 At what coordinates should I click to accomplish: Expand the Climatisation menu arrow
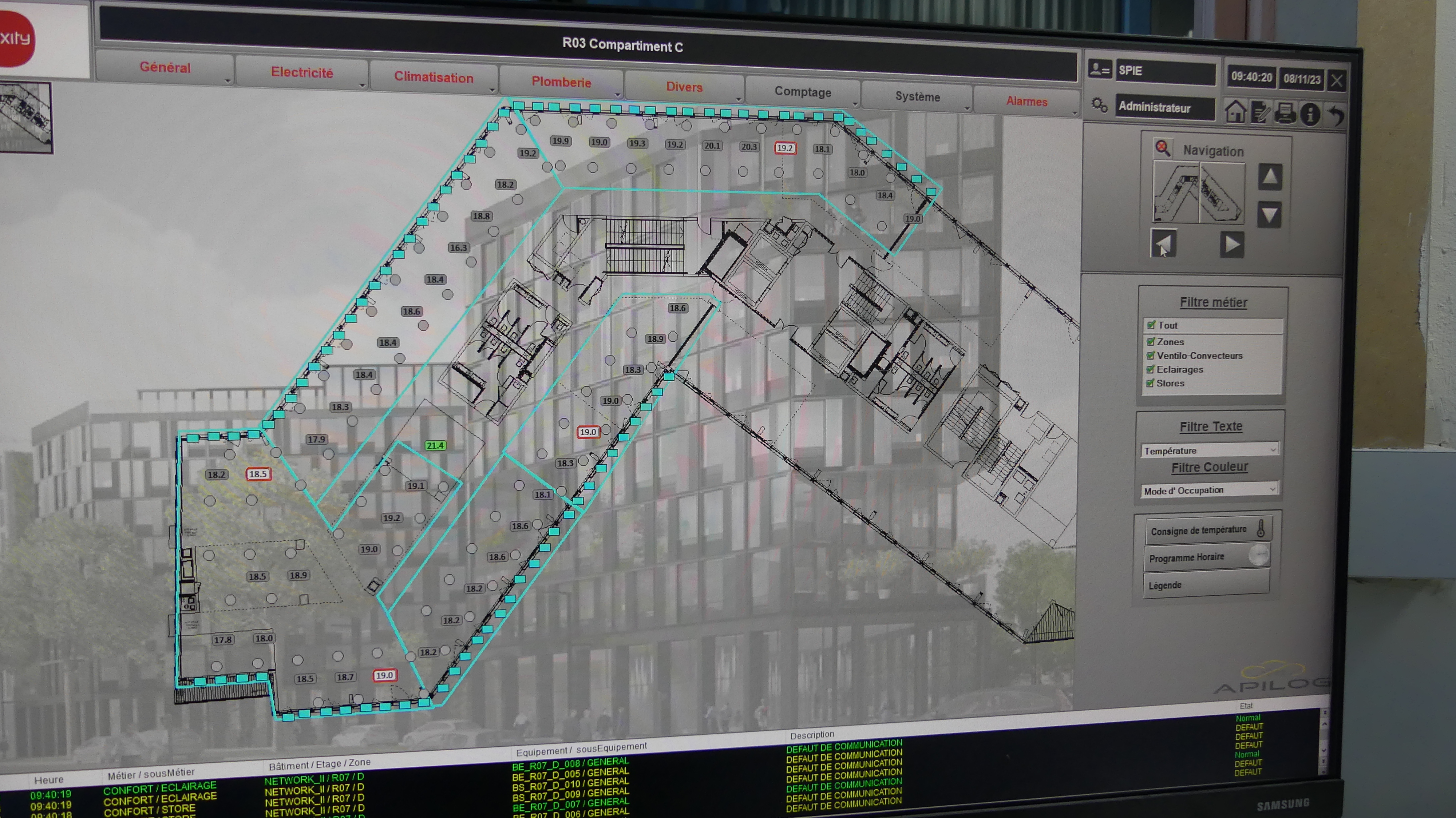(x=492, y=90)
